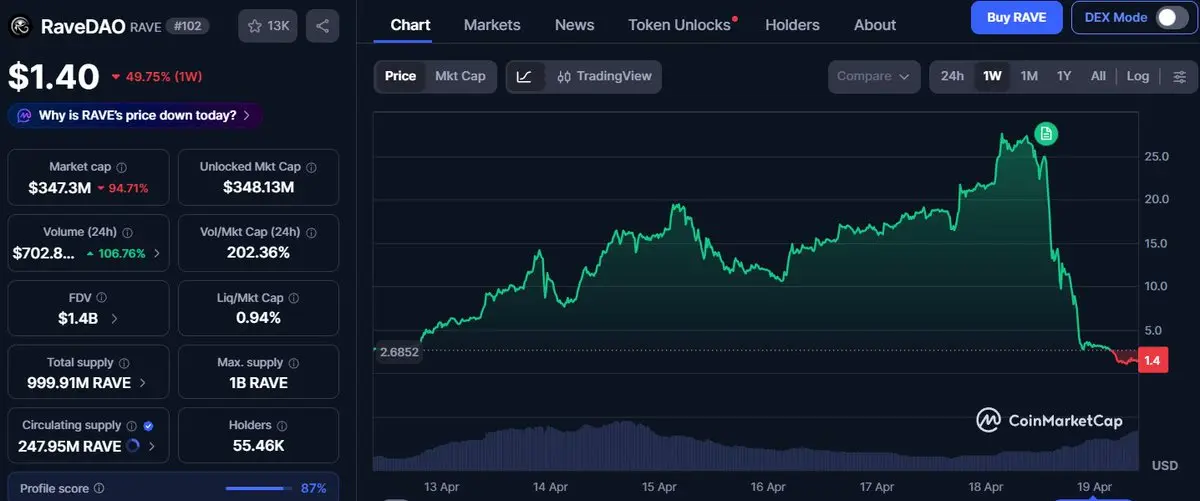Select Price chart view

[400, 76]
